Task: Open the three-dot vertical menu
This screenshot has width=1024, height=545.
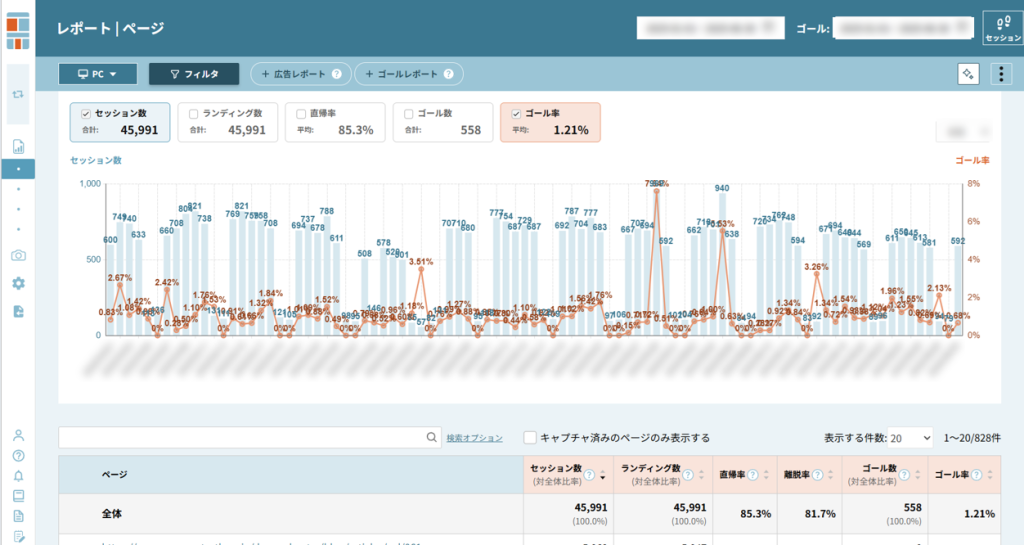Action: 1001,74
